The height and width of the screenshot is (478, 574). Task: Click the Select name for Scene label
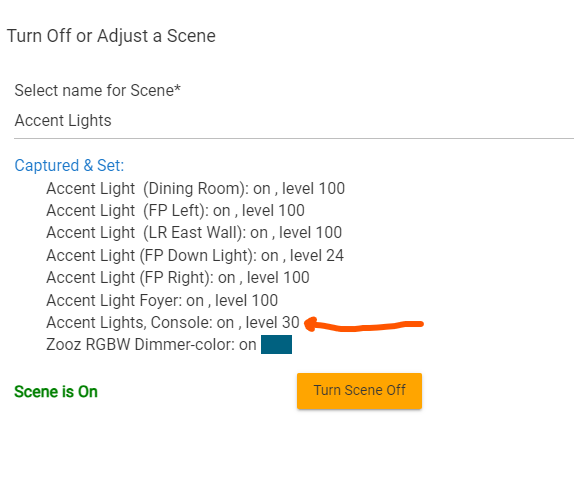[x=97, y=90]
